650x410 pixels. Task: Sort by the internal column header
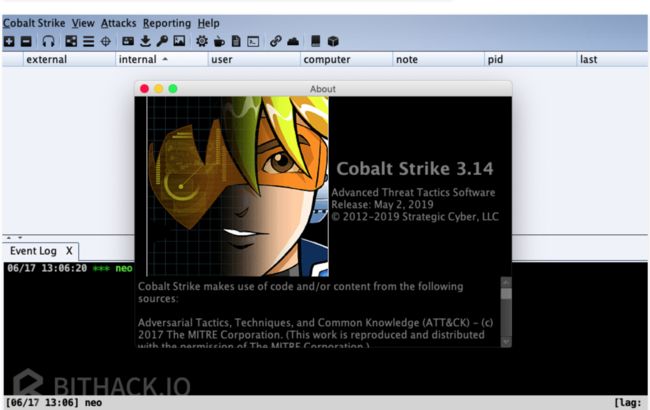tap(162, 59)
